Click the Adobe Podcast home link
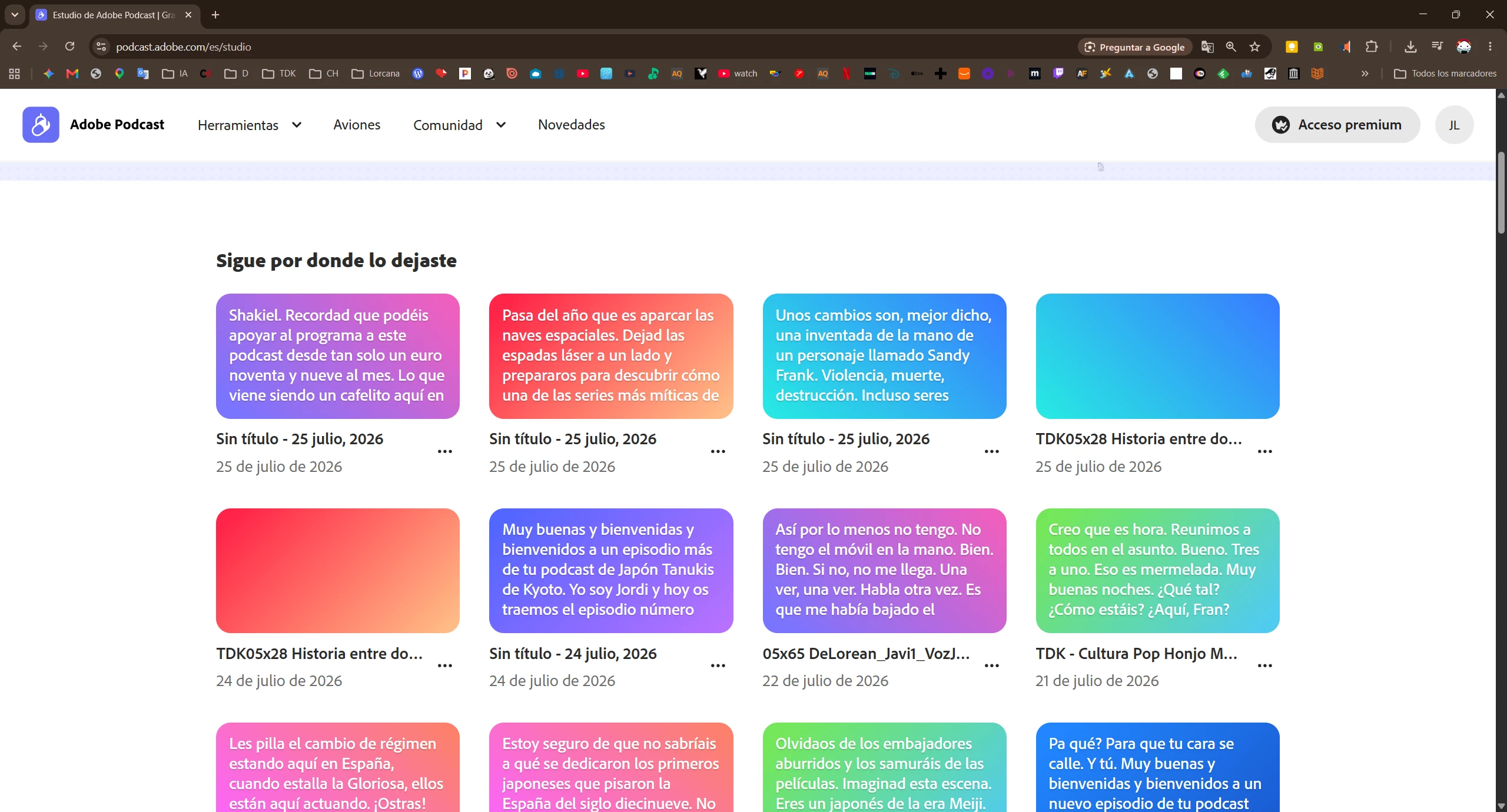Screen dimensions: 1507x812 click(117, 125)
